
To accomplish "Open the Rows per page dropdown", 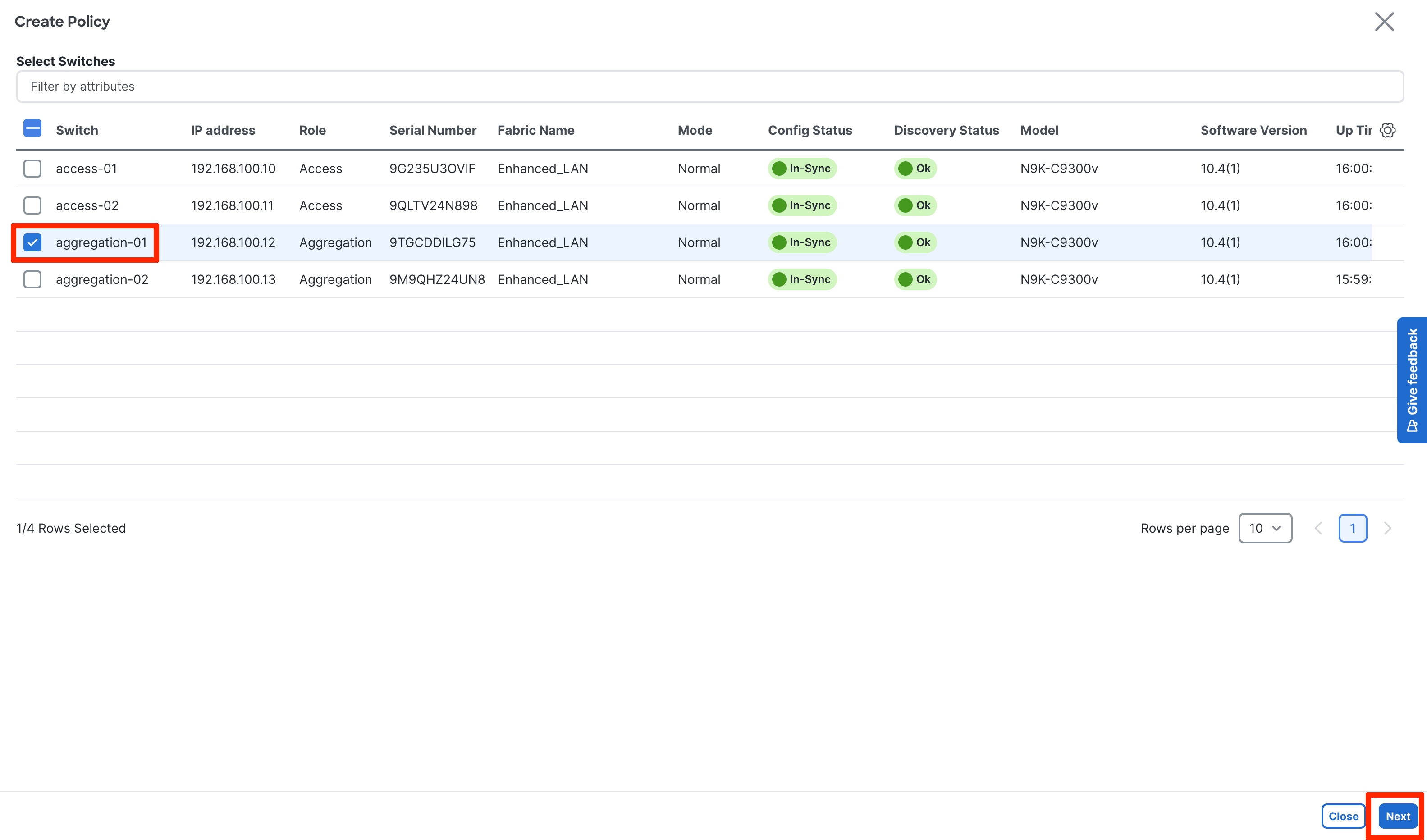I will [1266, 528].
